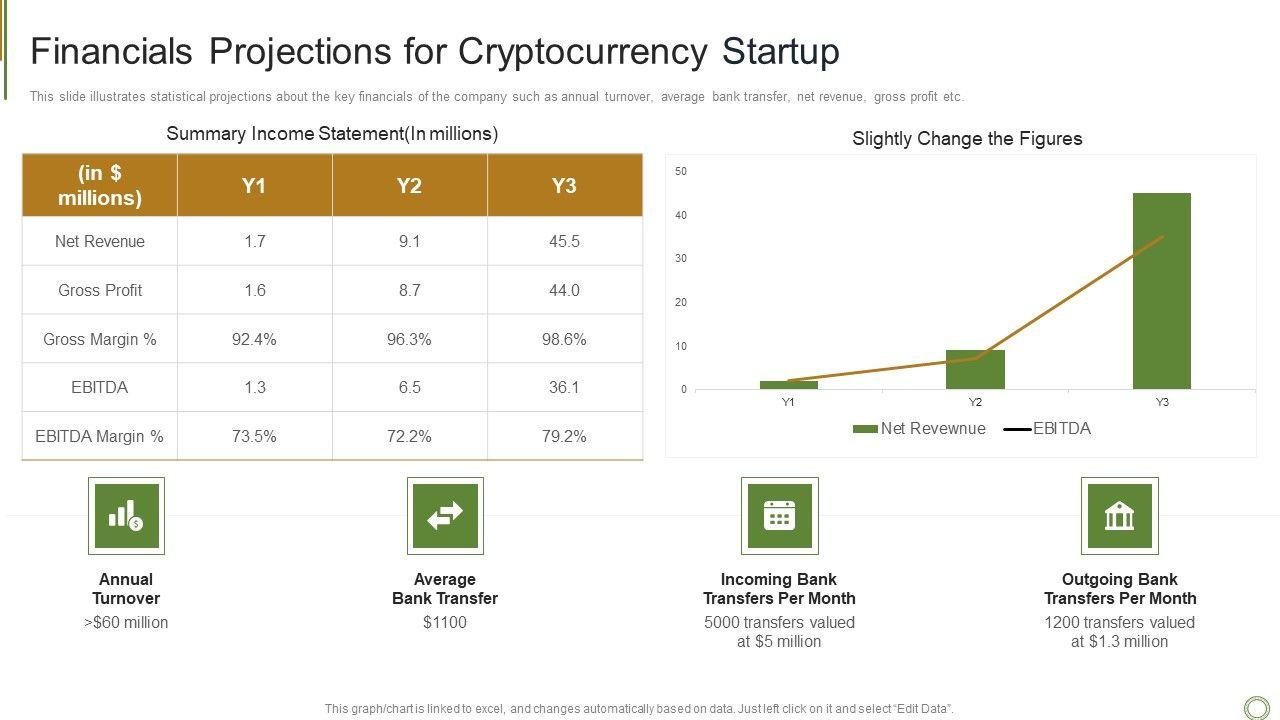Select the EBITDA Margin % row label

tap(100, 436)
